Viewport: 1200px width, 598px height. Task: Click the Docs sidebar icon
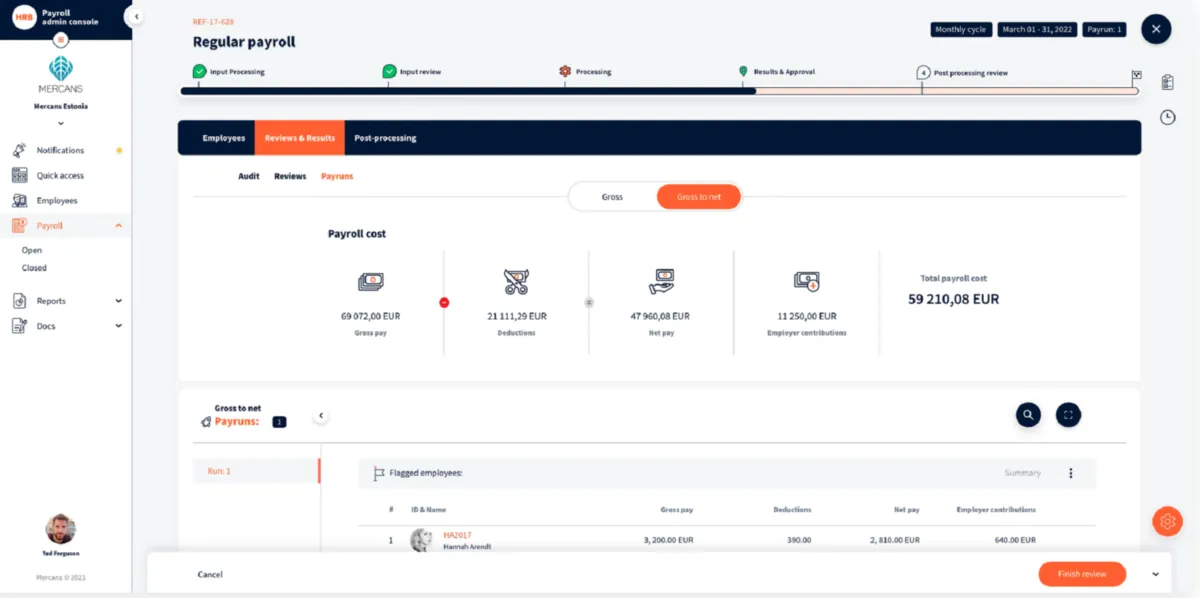[19, 326]
